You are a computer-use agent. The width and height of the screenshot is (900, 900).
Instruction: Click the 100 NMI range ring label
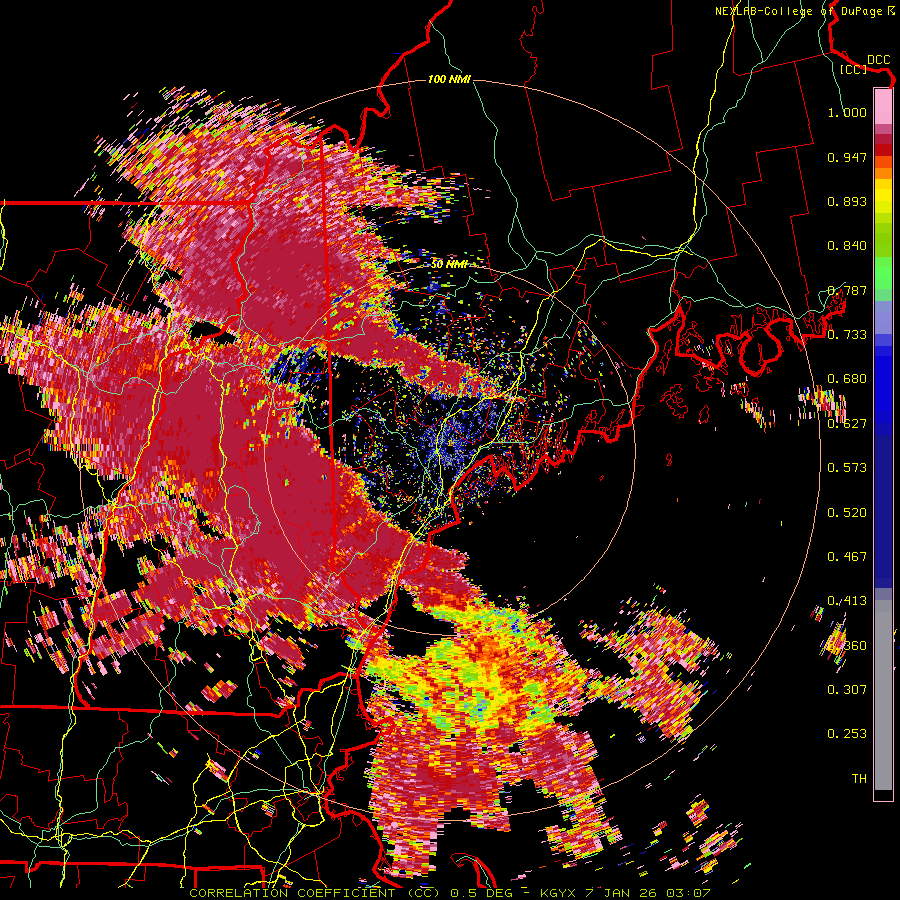point(449,79)
